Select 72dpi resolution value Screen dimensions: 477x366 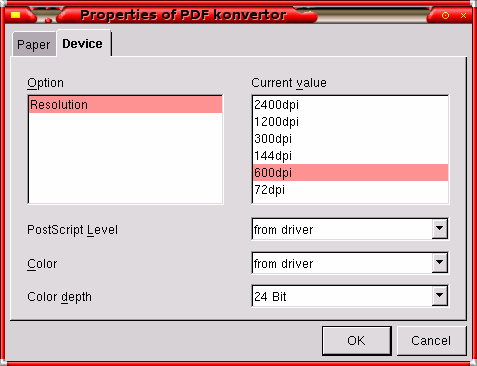[x=350, y=190]
